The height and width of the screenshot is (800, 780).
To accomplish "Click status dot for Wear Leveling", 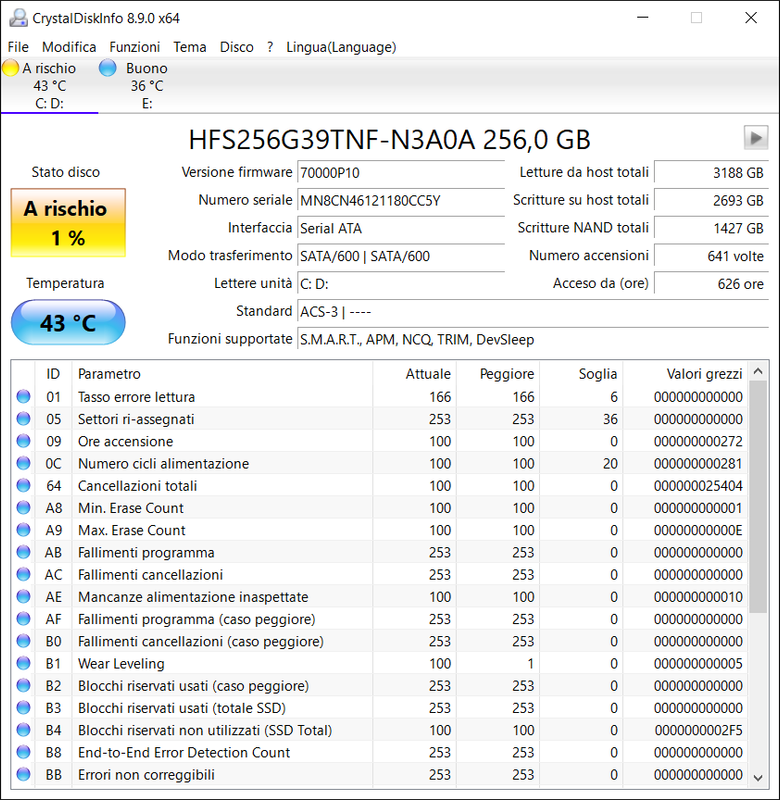I will 23,663.
